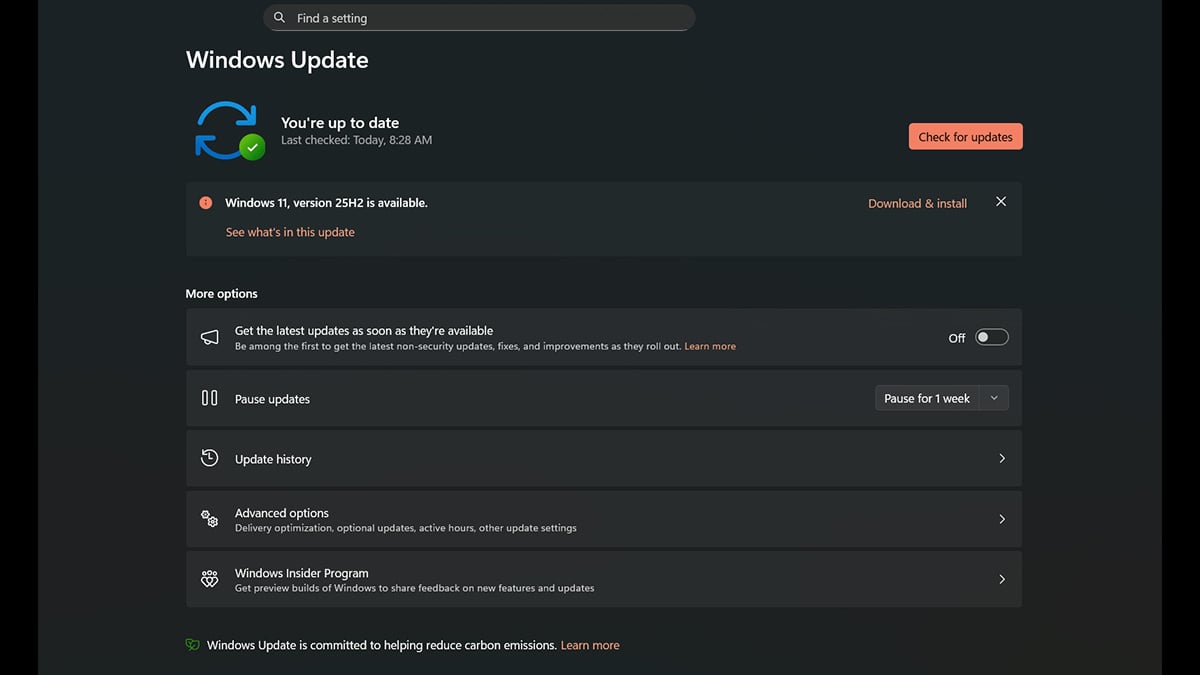Open "See what's in this update"
Viewport: 1200px width, 675px height.
289,231
